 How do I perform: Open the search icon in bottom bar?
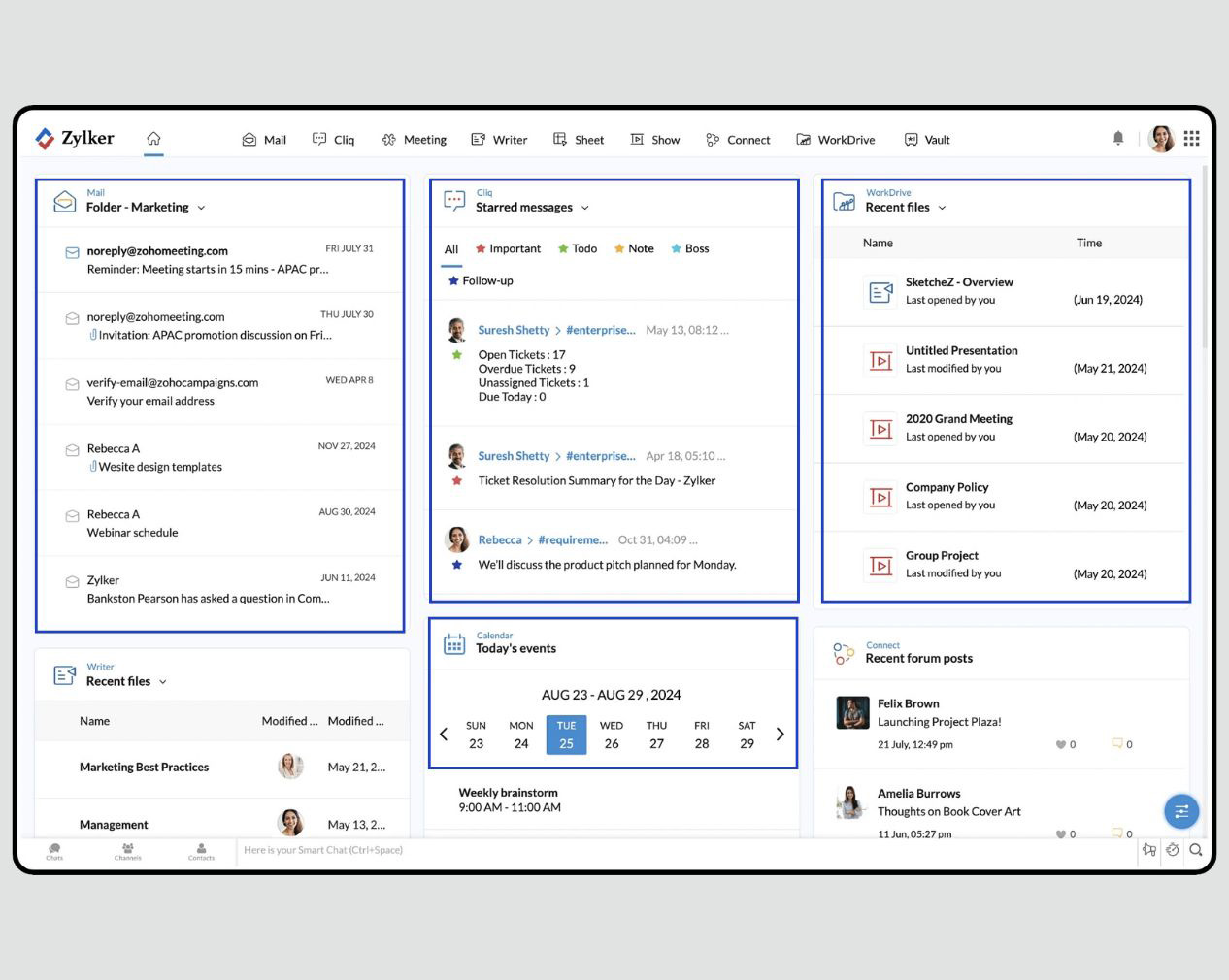tap(1196, 850)
